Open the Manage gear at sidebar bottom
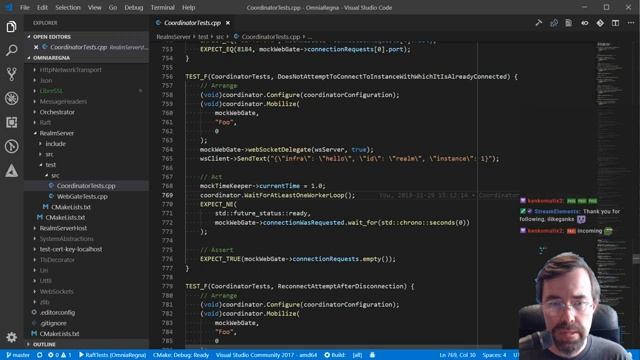 11,337
